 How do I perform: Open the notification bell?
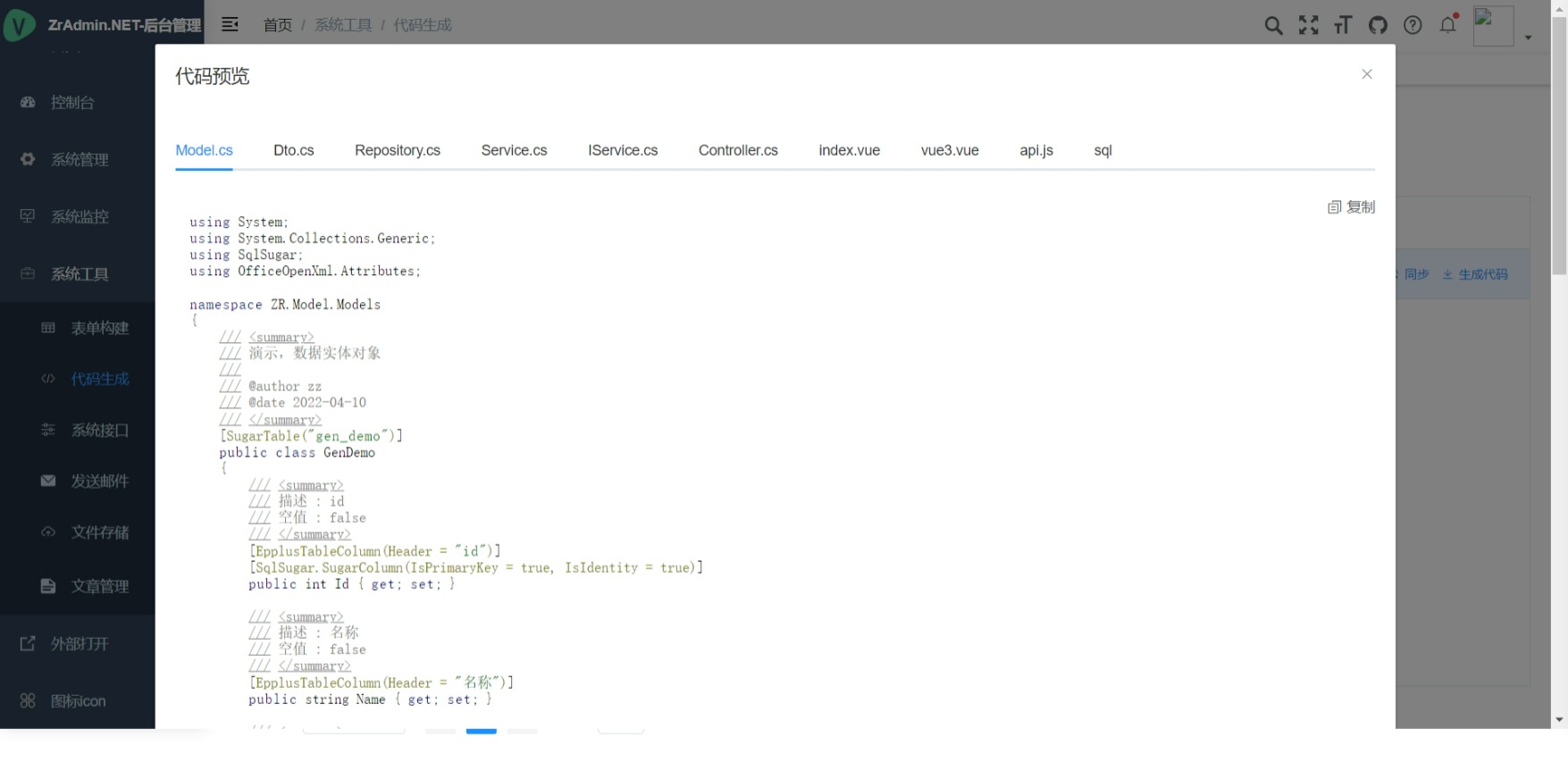click(1447, 26)
